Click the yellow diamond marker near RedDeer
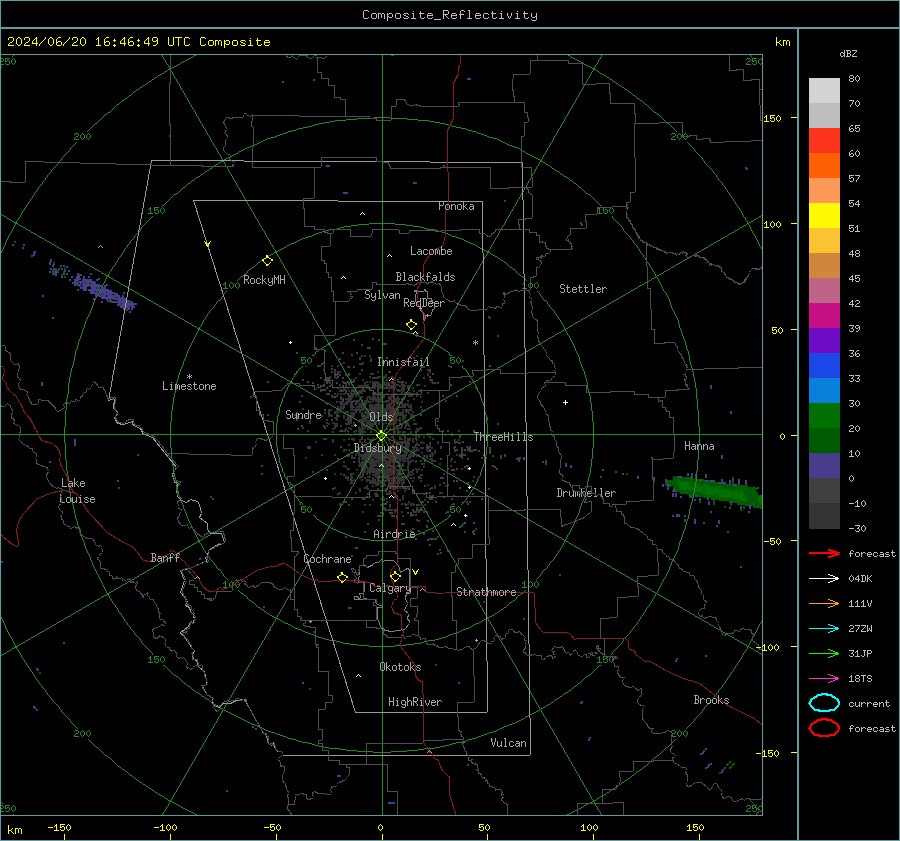 tap(411, 325)
